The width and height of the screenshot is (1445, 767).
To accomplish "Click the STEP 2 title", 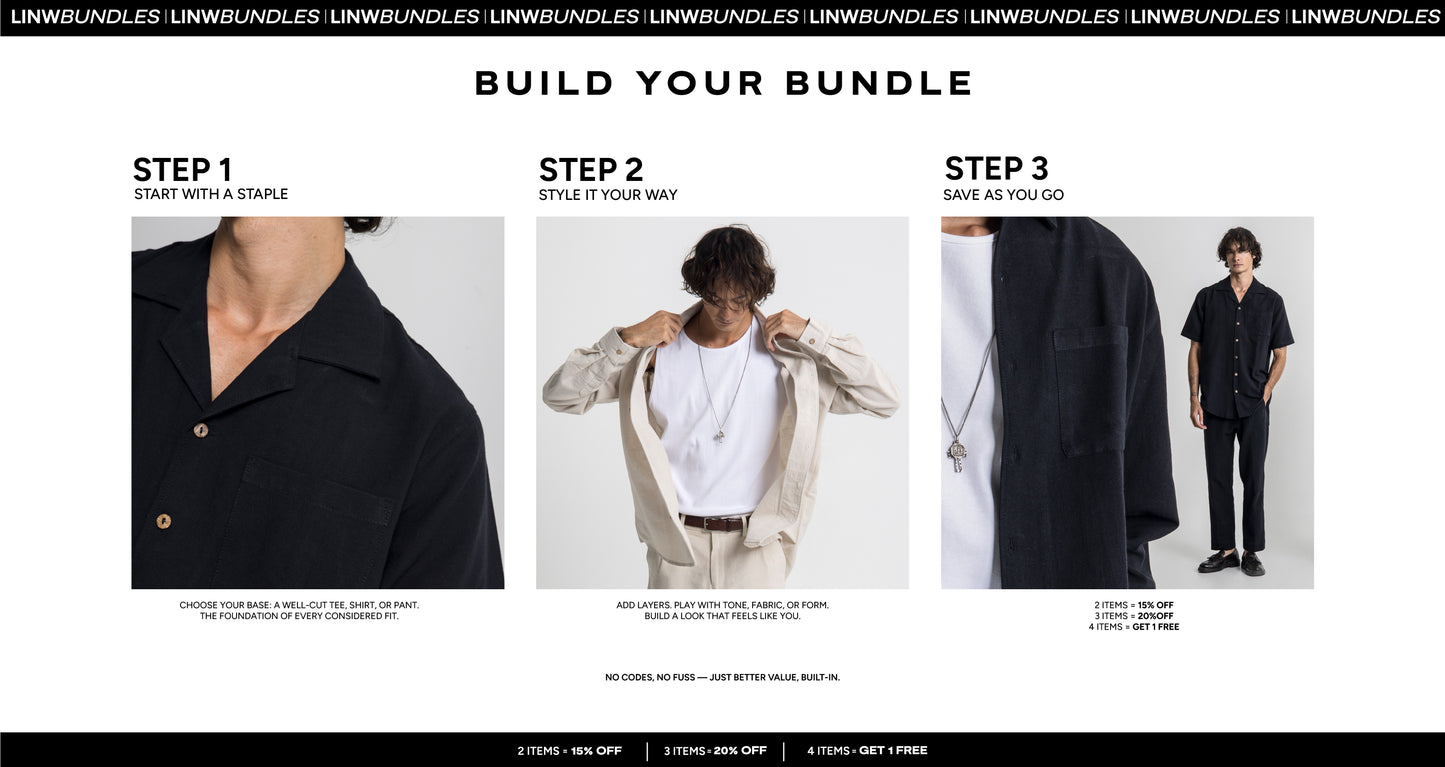I will click(x=591, y=170).
